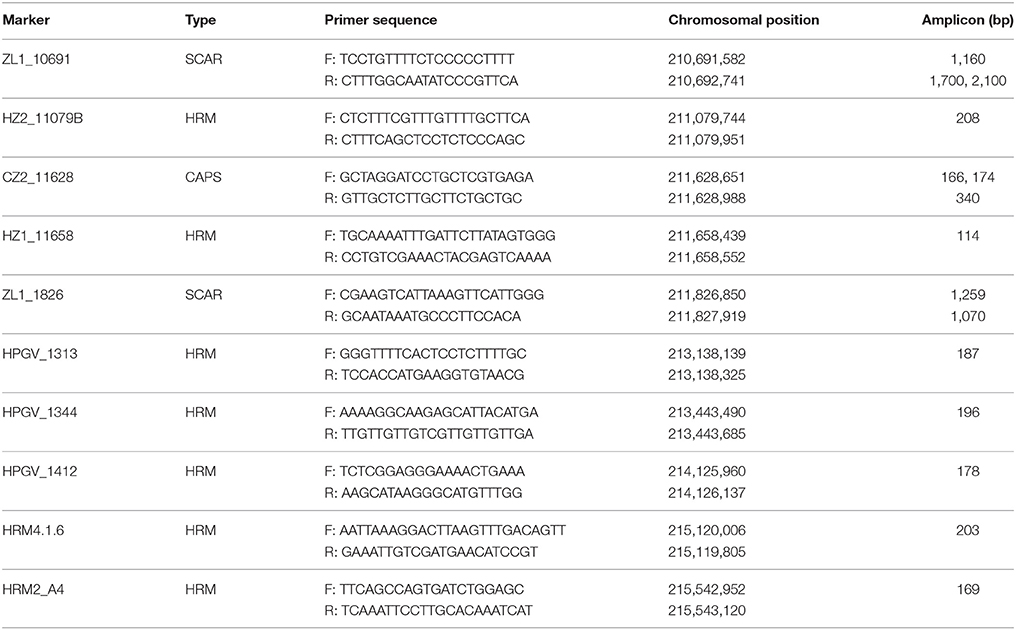Select the HZ1_11658 marker cell
This screenshot has height=630, width=1016.
click(38, 236)
